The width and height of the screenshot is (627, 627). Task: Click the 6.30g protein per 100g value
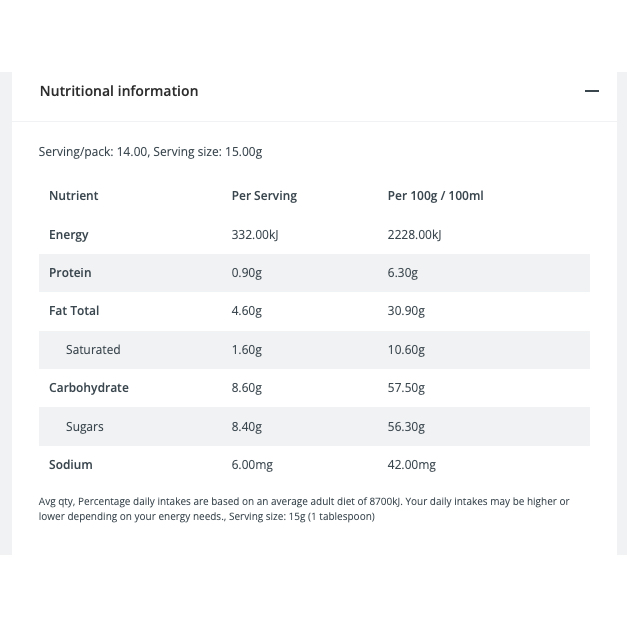[403, 273]
